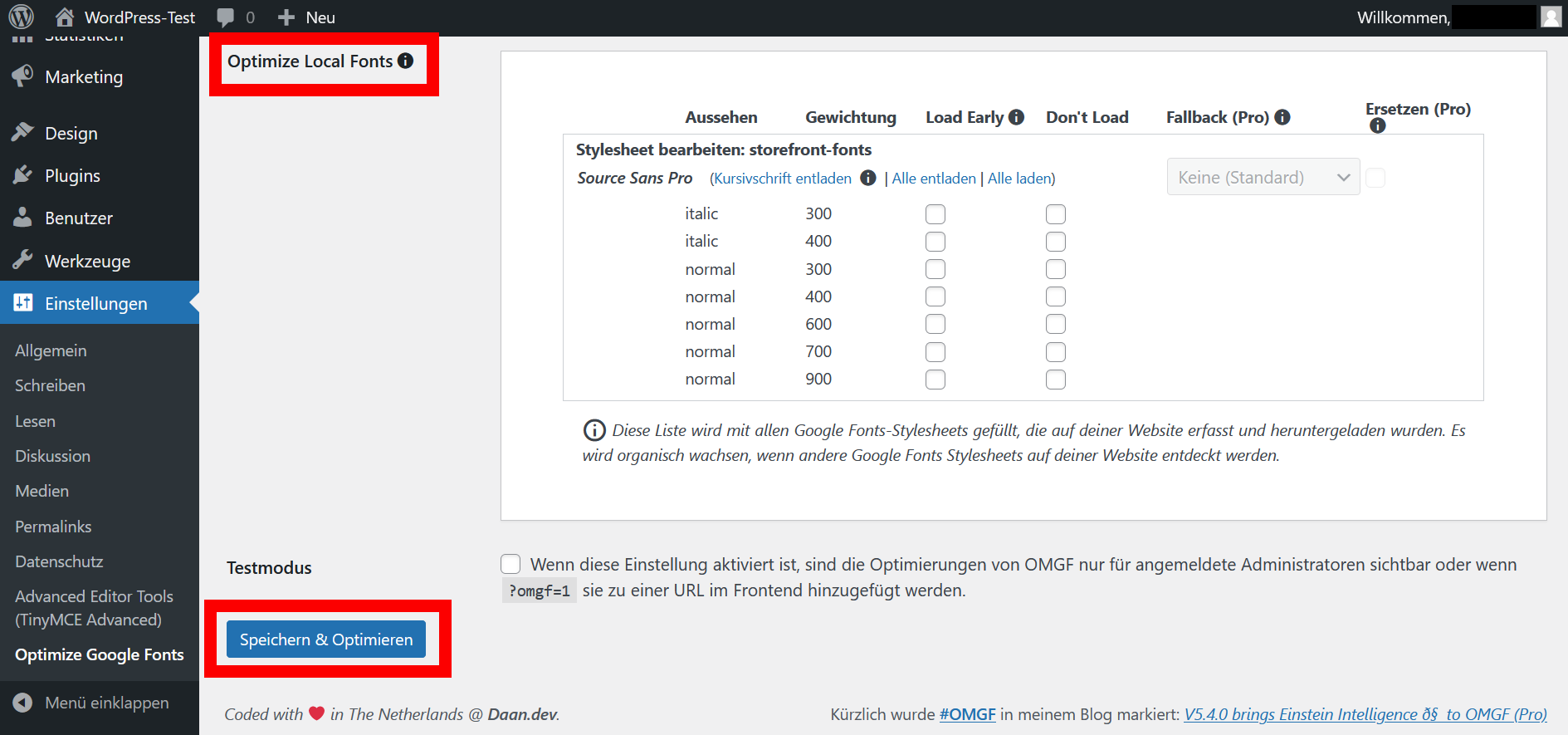Click the Menü einklappen arrow icon
1568x735 pixels.
tap(22, 703)
